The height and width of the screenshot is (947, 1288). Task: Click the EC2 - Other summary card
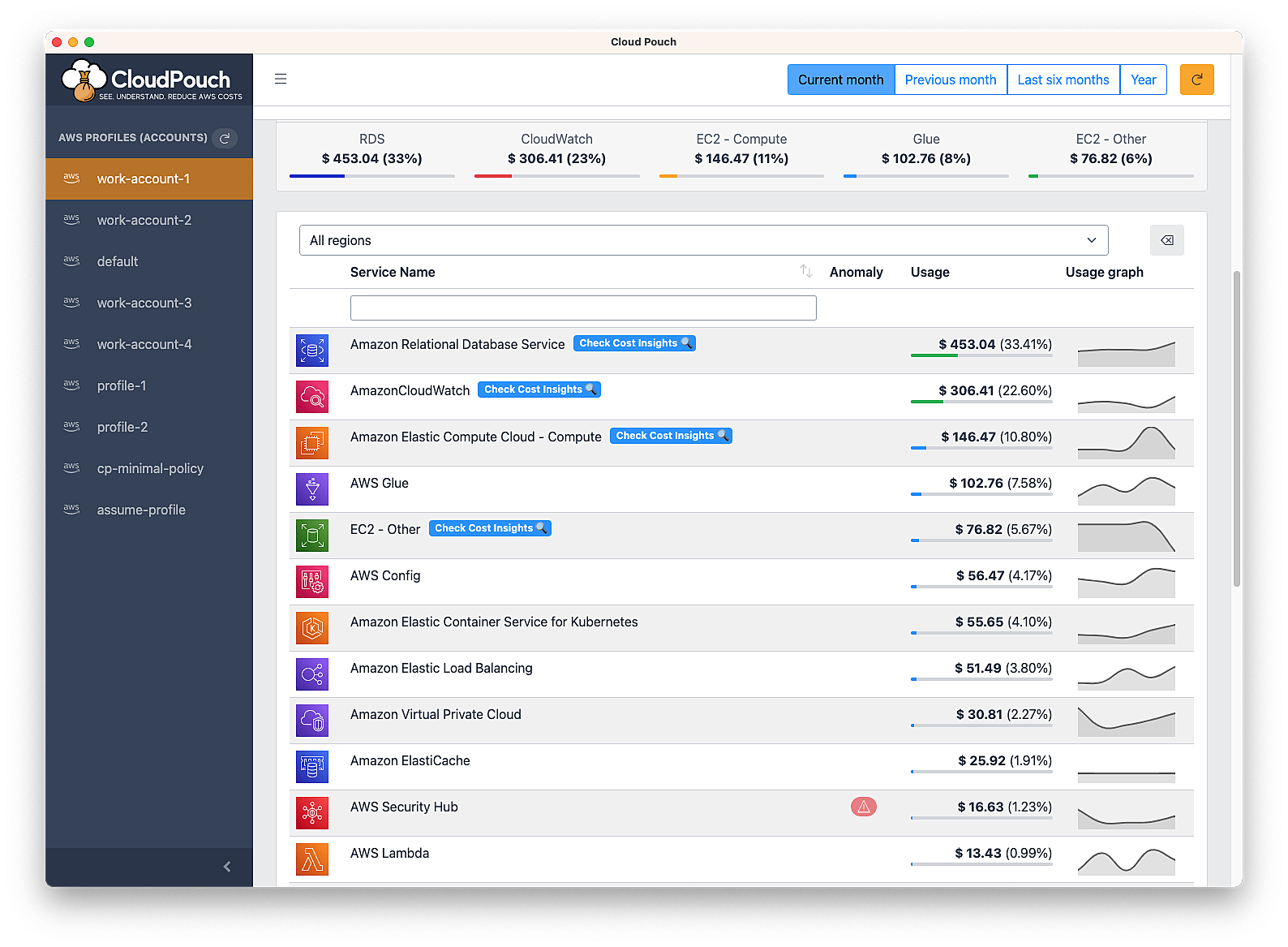(x=1110, y=156)
